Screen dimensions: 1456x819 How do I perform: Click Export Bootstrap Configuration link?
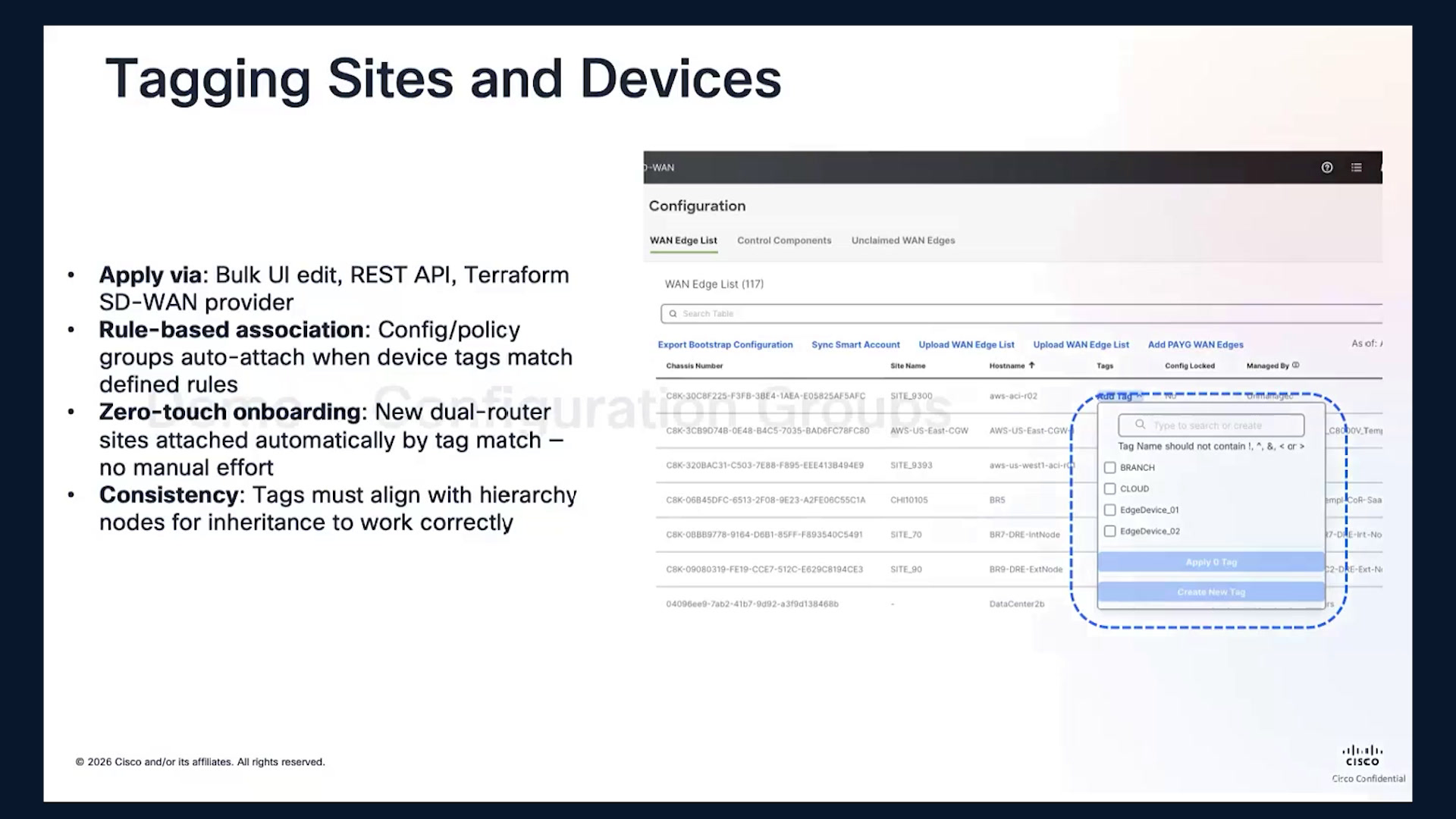(725, 344)
